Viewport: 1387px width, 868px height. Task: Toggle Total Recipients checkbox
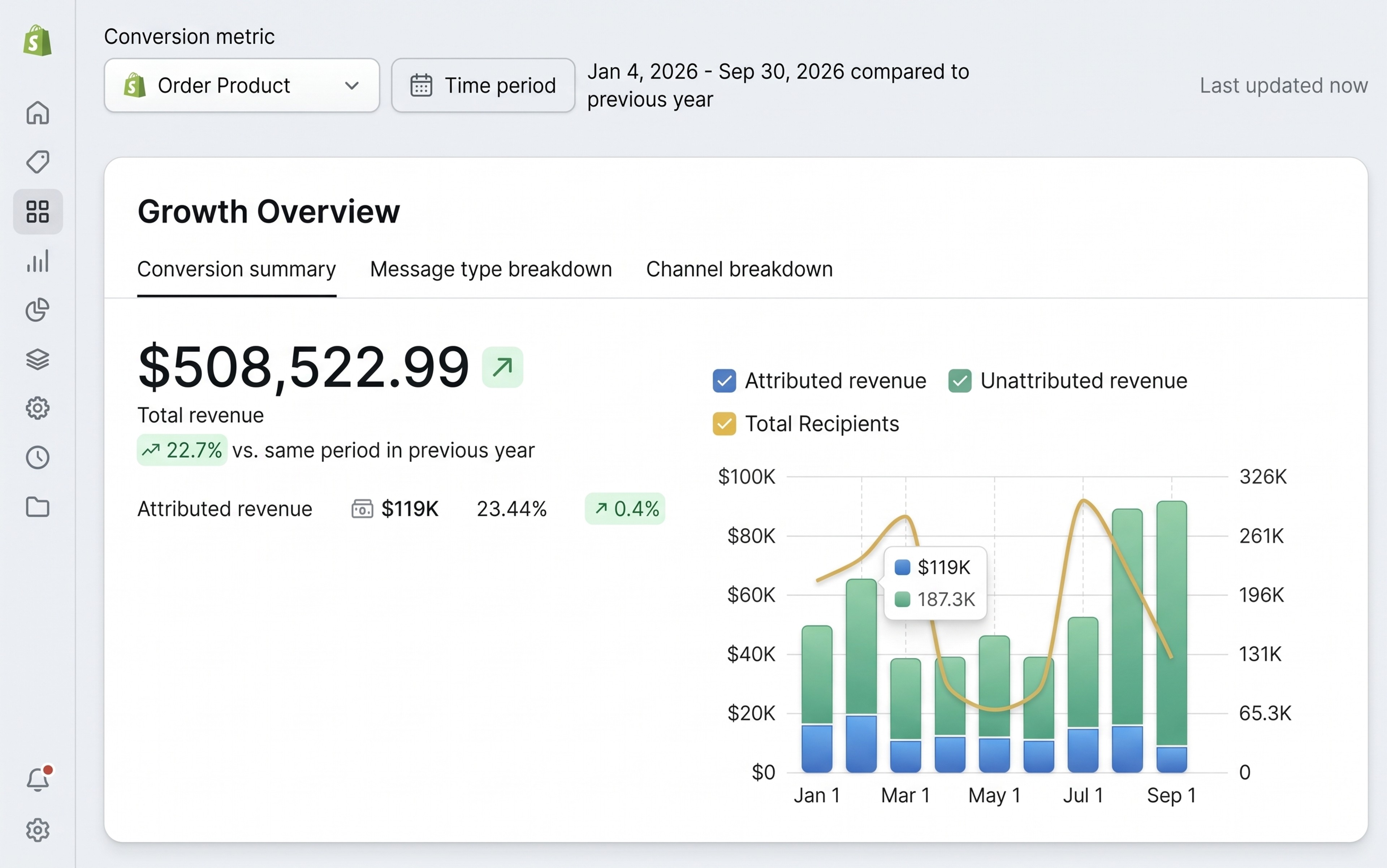tap(724, 424)
